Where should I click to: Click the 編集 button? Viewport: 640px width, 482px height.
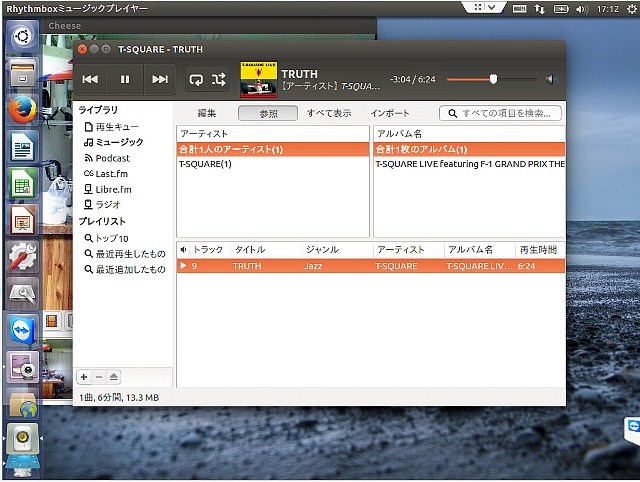[x=207, y=113]
